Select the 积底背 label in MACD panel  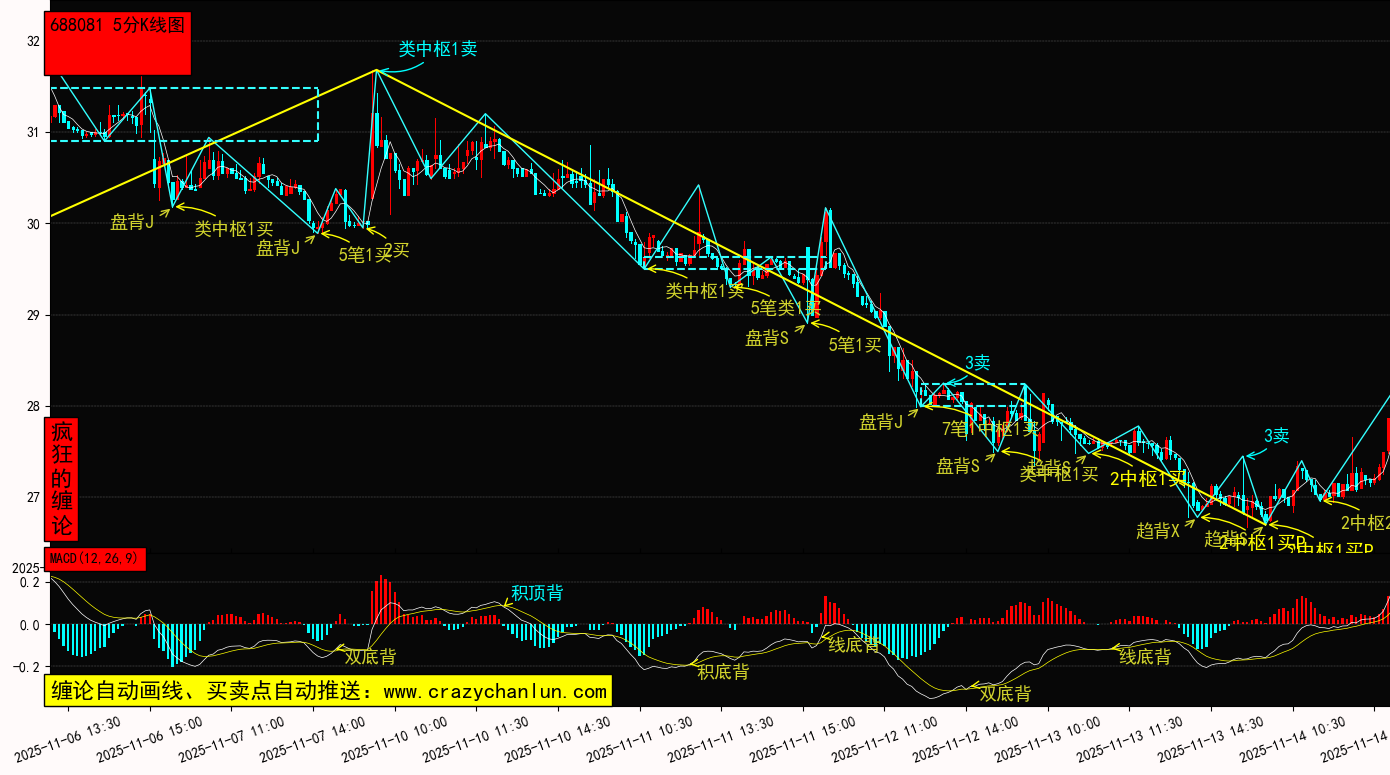click(x=723, y=671)
